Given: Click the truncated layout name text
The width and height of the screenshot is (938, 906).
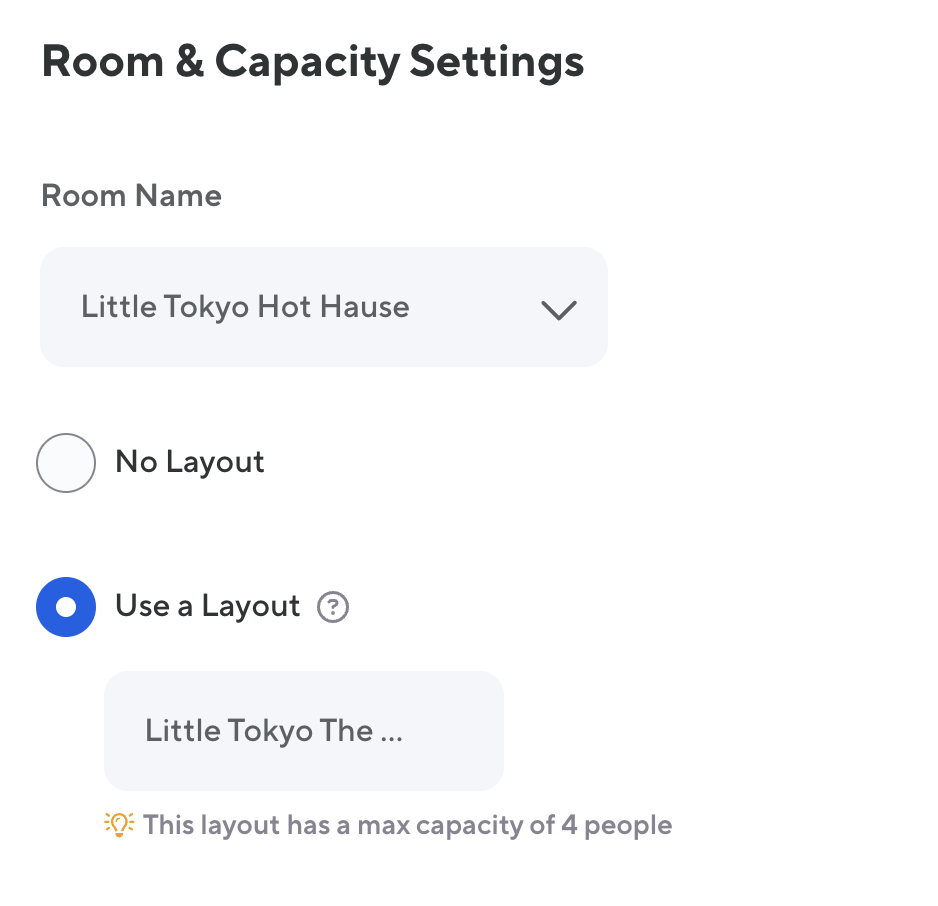Looking at the screenshot, I should click(x=260, y=731).
